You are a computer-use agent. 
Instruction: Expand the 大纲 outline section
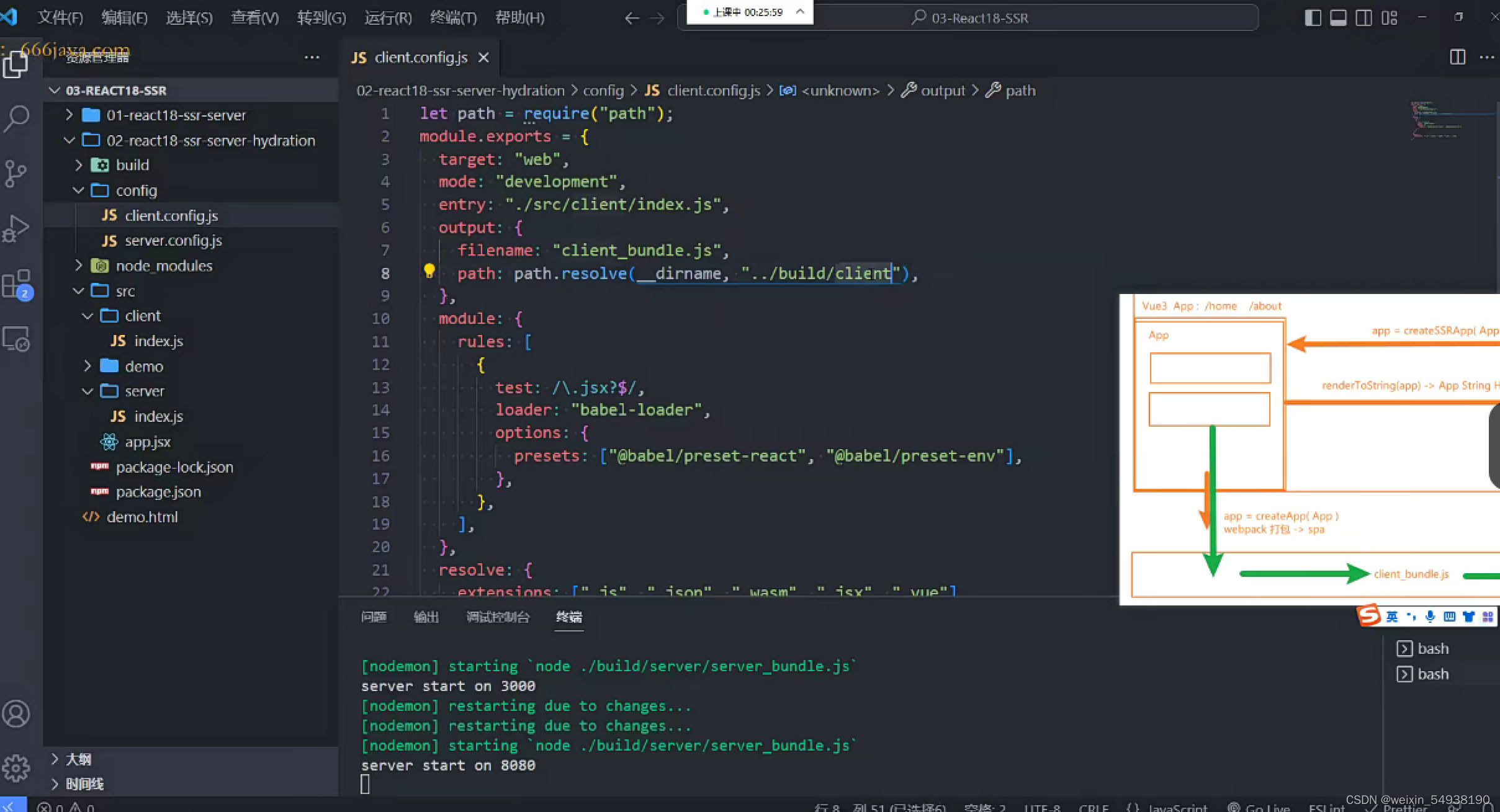[x=78, y=759]
